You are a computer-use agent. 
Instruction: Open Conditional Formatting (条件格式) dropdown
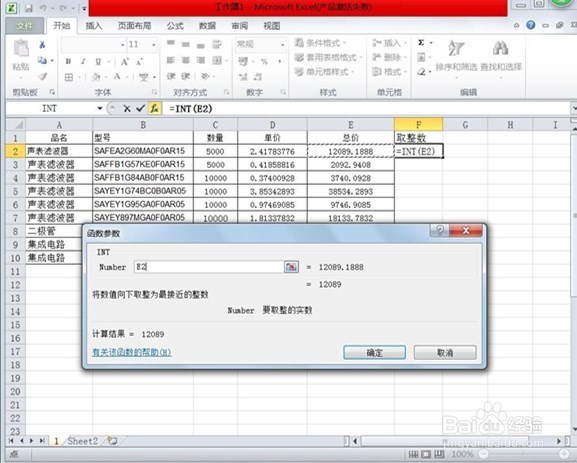pos(321,43)
